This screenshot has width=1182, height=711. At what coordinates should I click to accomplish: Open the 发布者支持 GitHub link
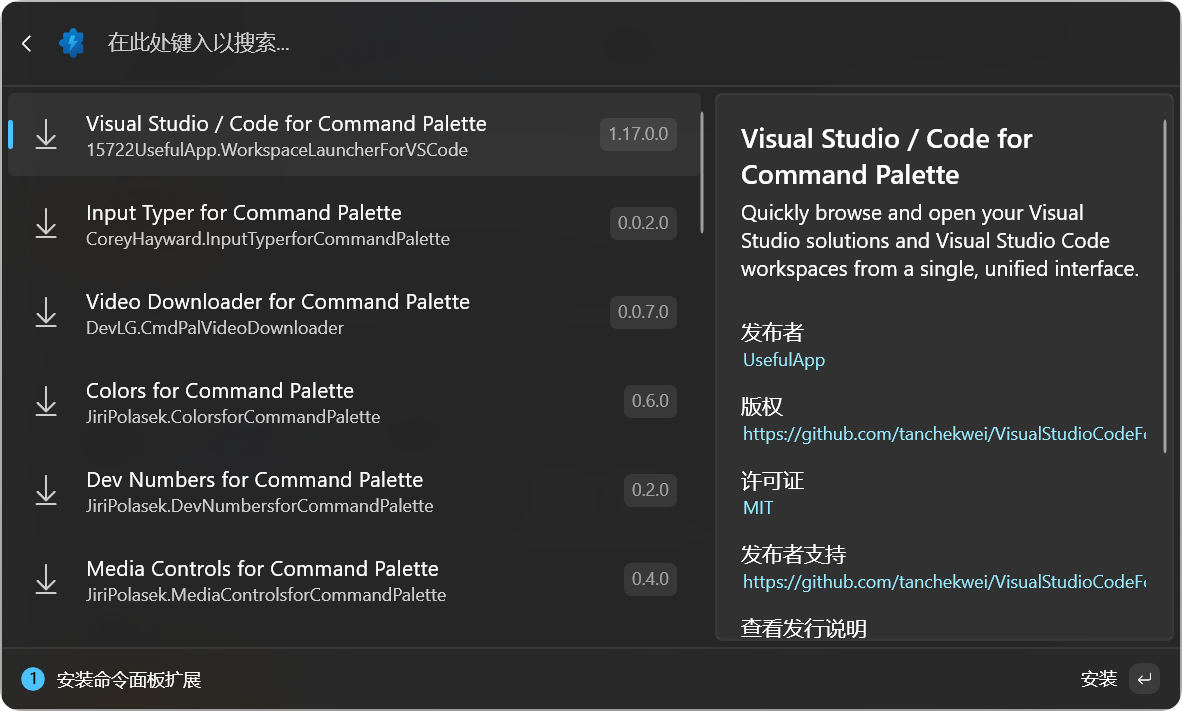click(943, 582)
